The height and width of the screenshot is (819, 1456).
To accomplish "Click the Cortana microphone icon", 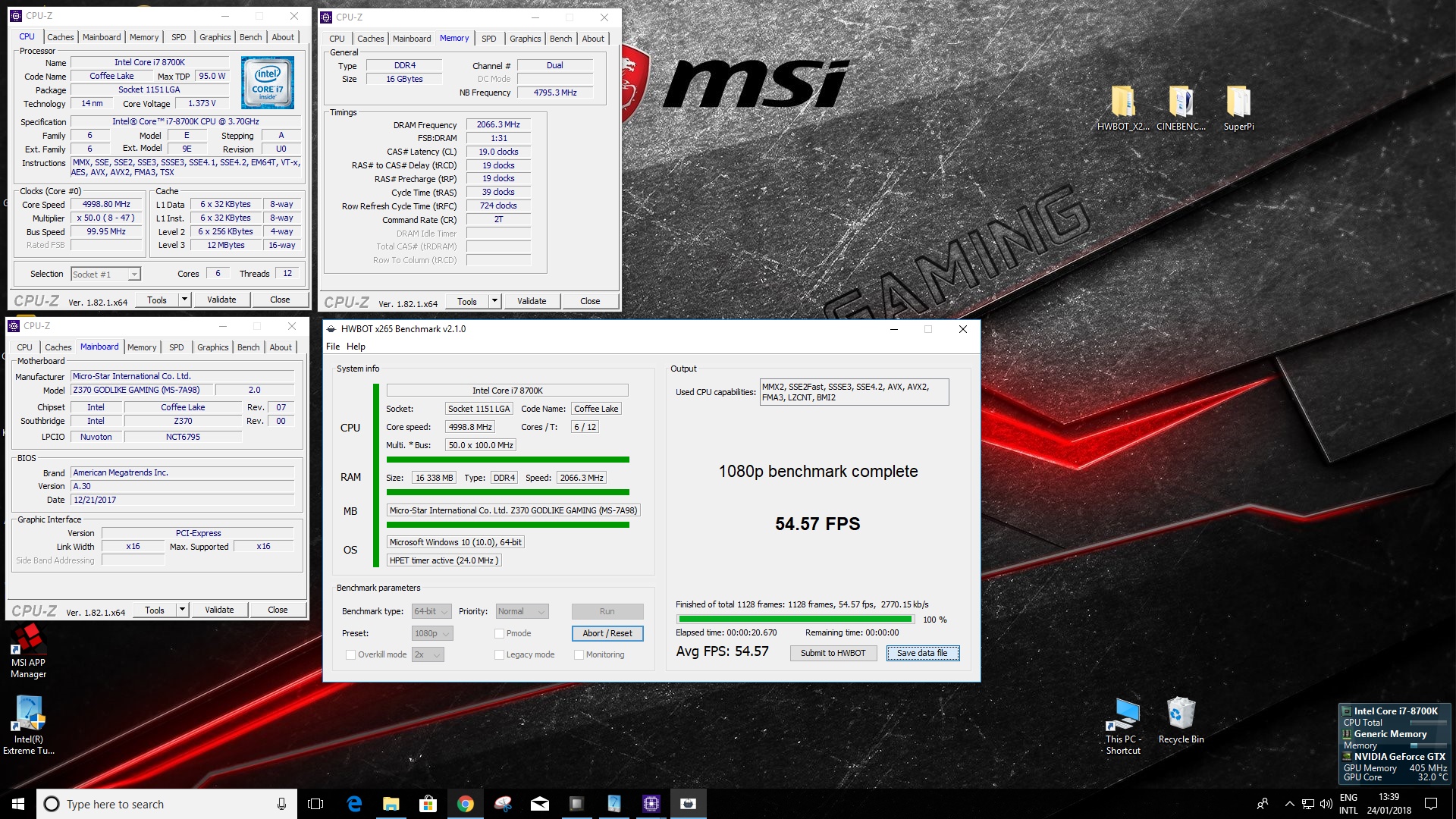I will pos(281,804).
